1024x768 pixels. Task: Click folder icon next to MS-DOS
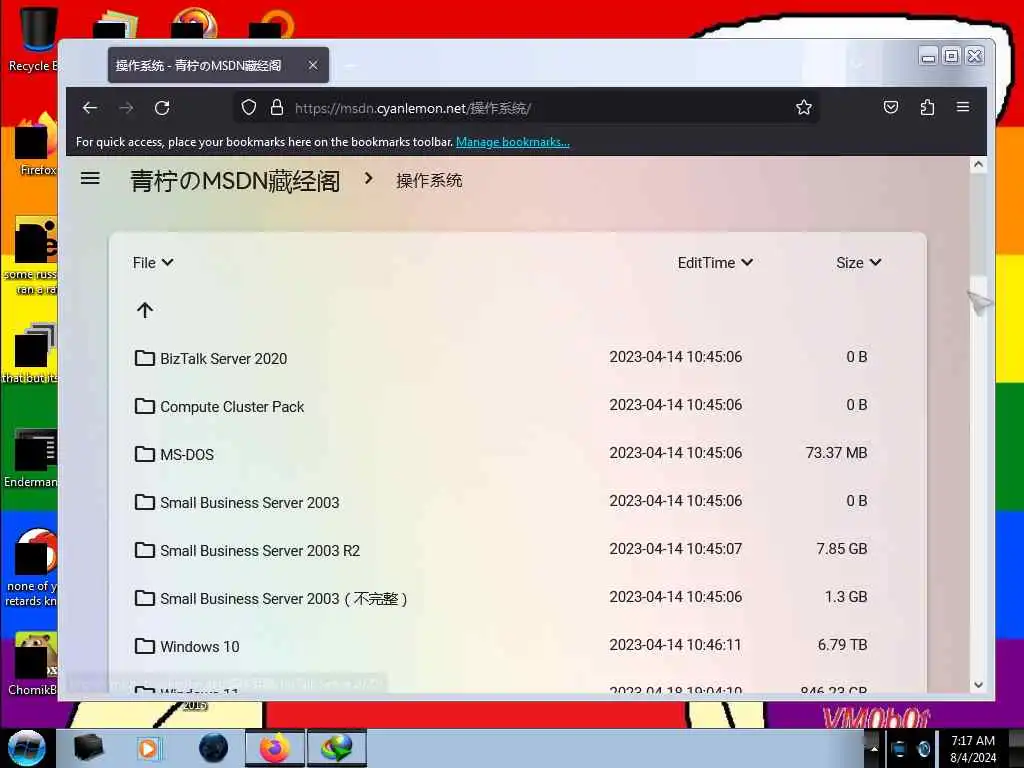pos(144,454)
